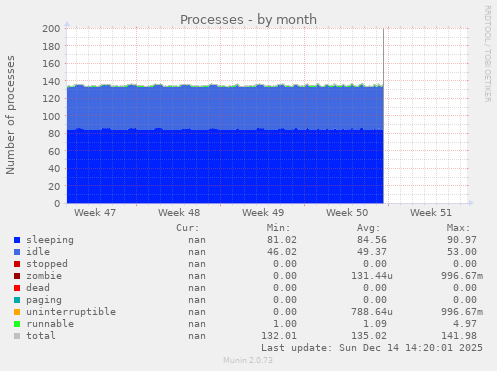Click the 'Week 47' axis label
The height and width of the screenshot is (371, 497).
pyautogui.click(x=95, y=213)
